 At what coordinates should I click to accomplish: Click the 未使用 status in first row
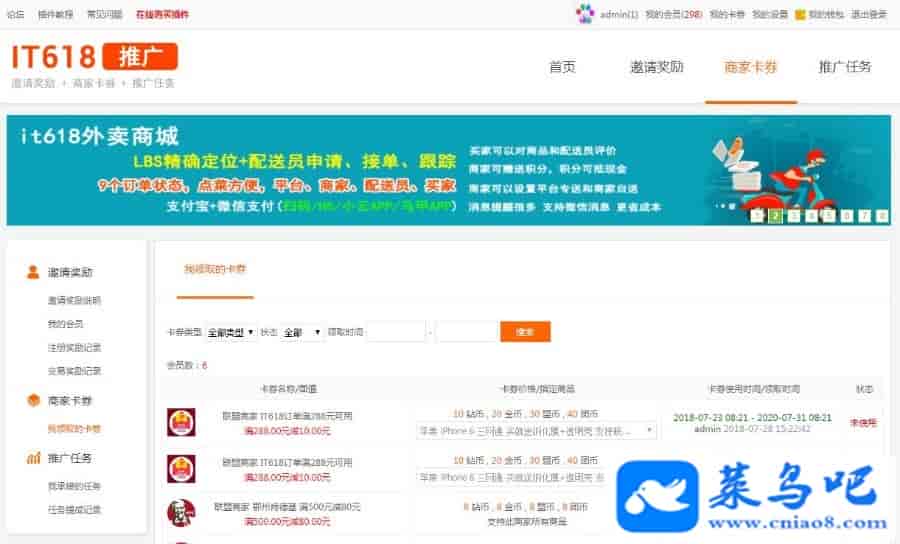863,423
